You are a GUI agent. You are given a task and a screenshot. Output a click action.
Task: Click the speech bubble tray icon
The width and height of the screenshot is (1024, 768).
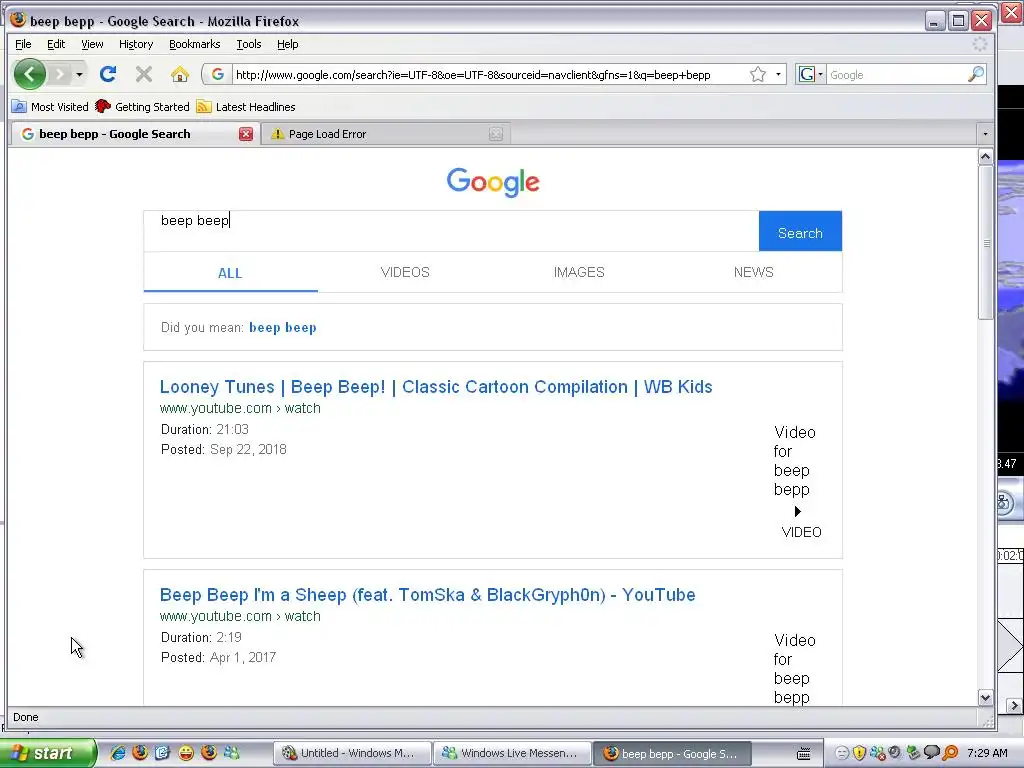(932, 752)
